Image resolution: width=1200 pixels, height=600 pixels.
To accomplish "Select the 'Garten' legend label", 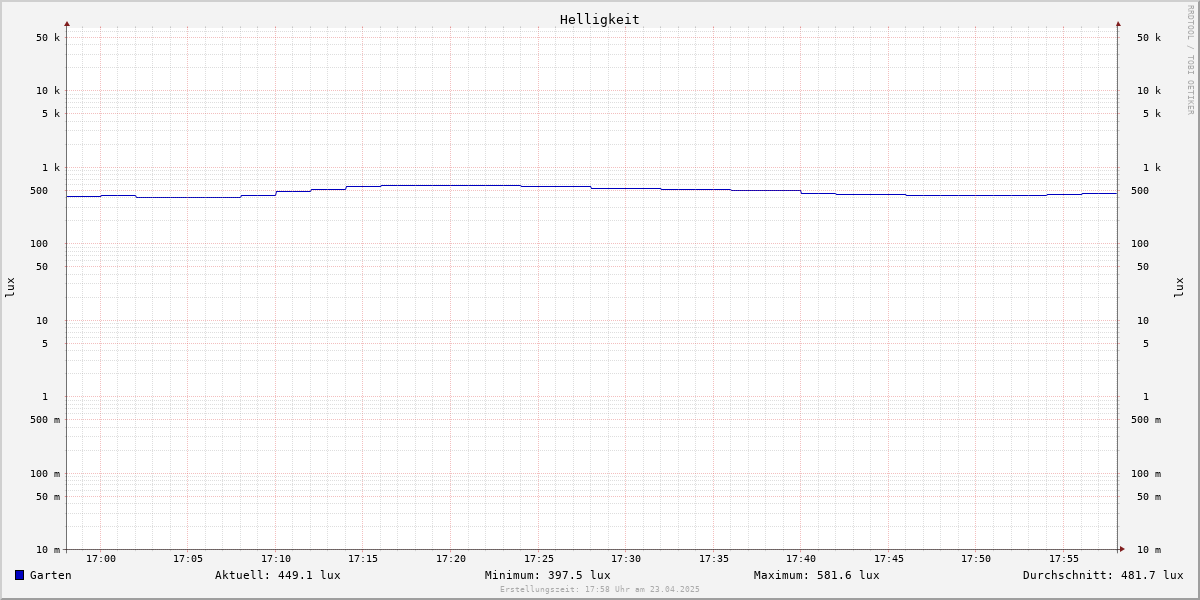I will coord(51,575).
